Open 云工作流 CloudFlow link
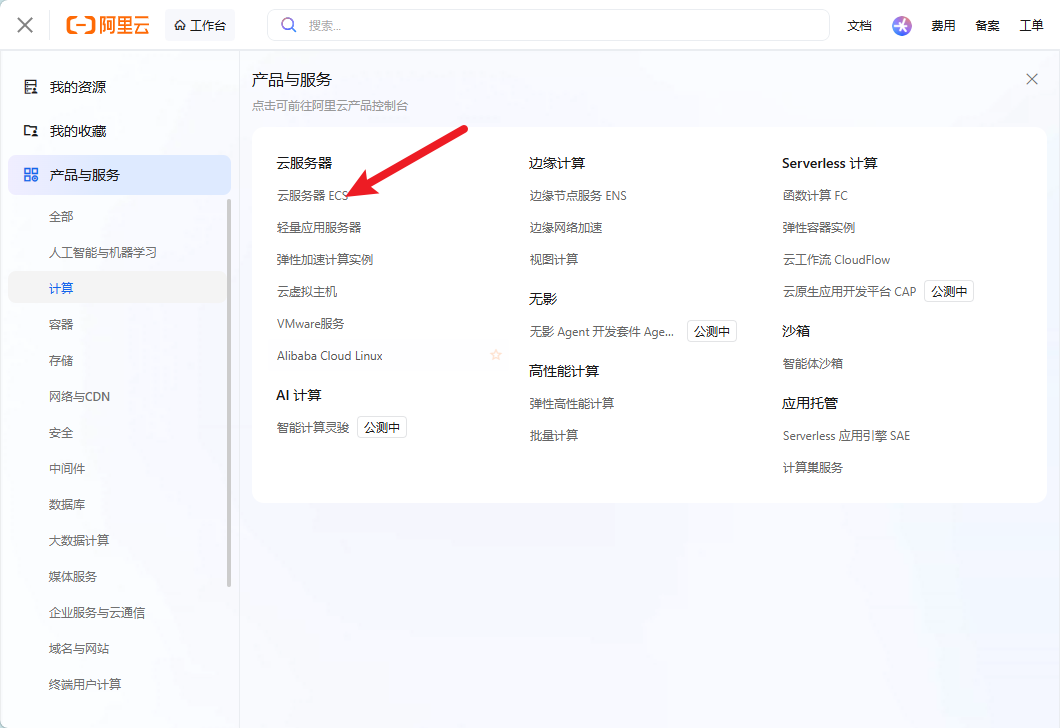This screenshot has height=728, width=1060. pos(836,260)
